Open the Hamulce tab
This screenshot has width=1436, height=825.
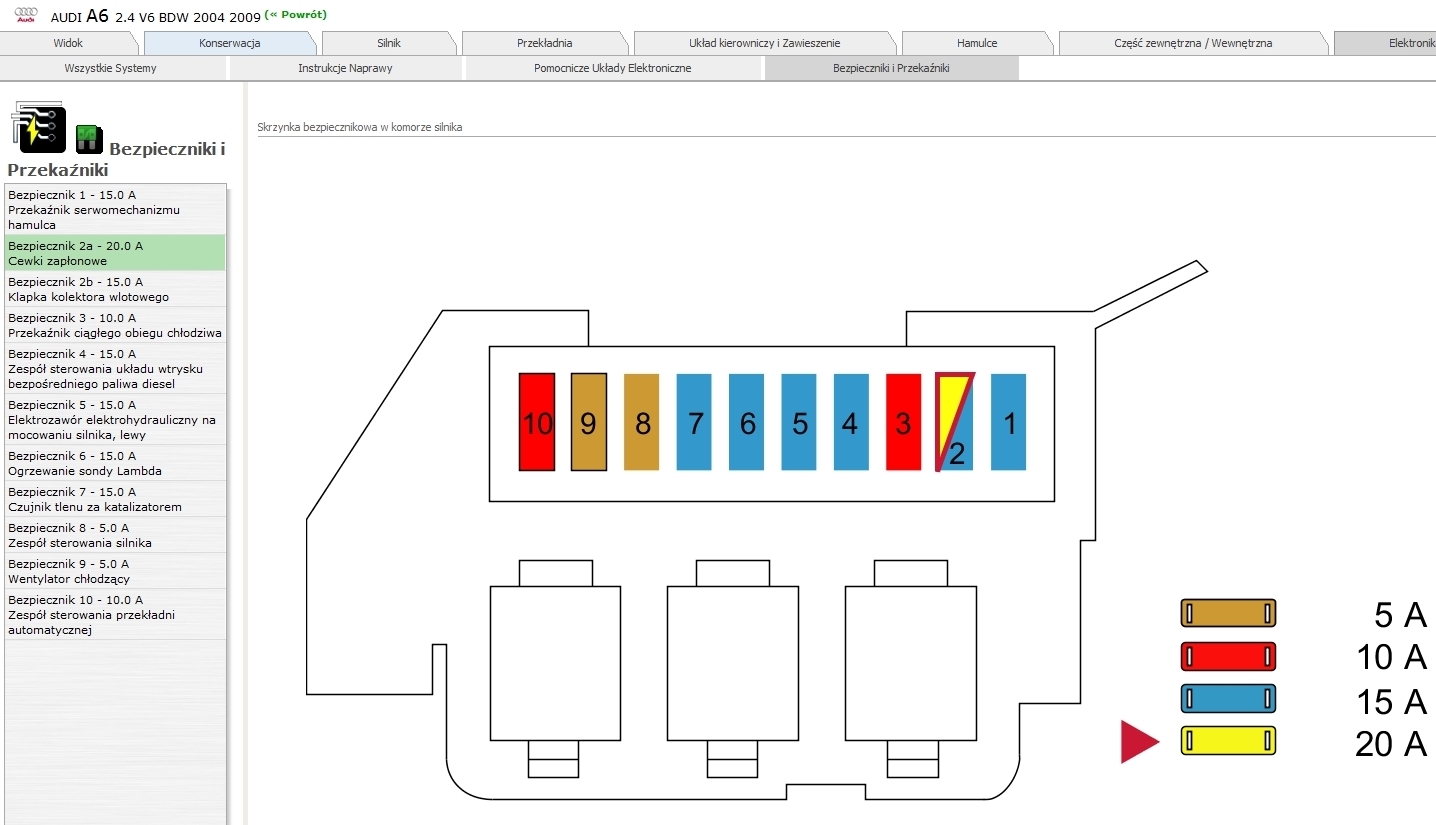(x=977, y=42)
